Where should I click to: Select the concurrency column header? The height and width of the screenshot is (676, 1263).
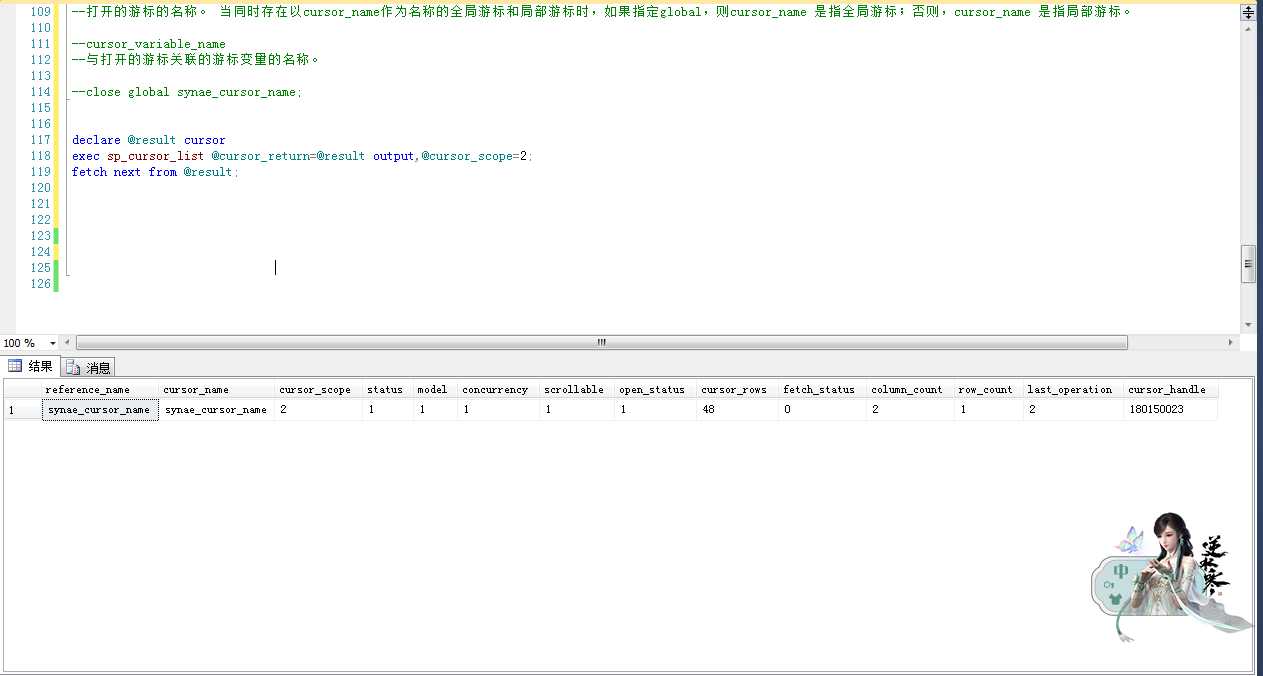click(x=499, y=390)
